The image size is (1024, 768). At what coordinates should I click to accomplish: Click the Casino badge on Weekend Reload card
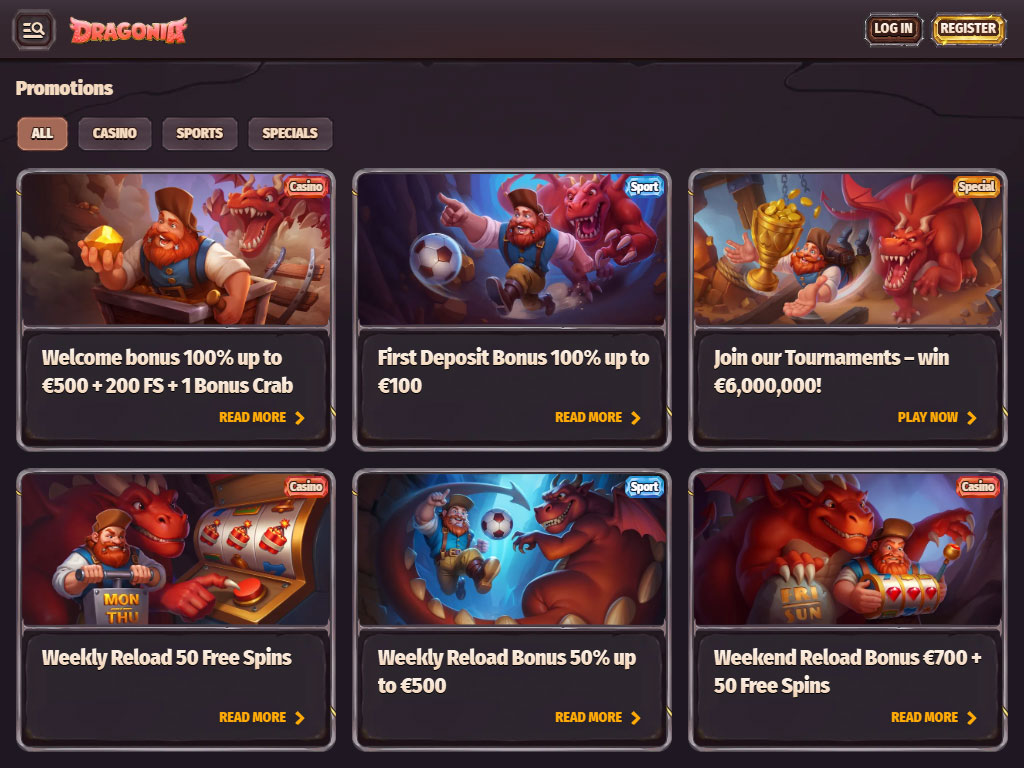click(x=978, y=487)
